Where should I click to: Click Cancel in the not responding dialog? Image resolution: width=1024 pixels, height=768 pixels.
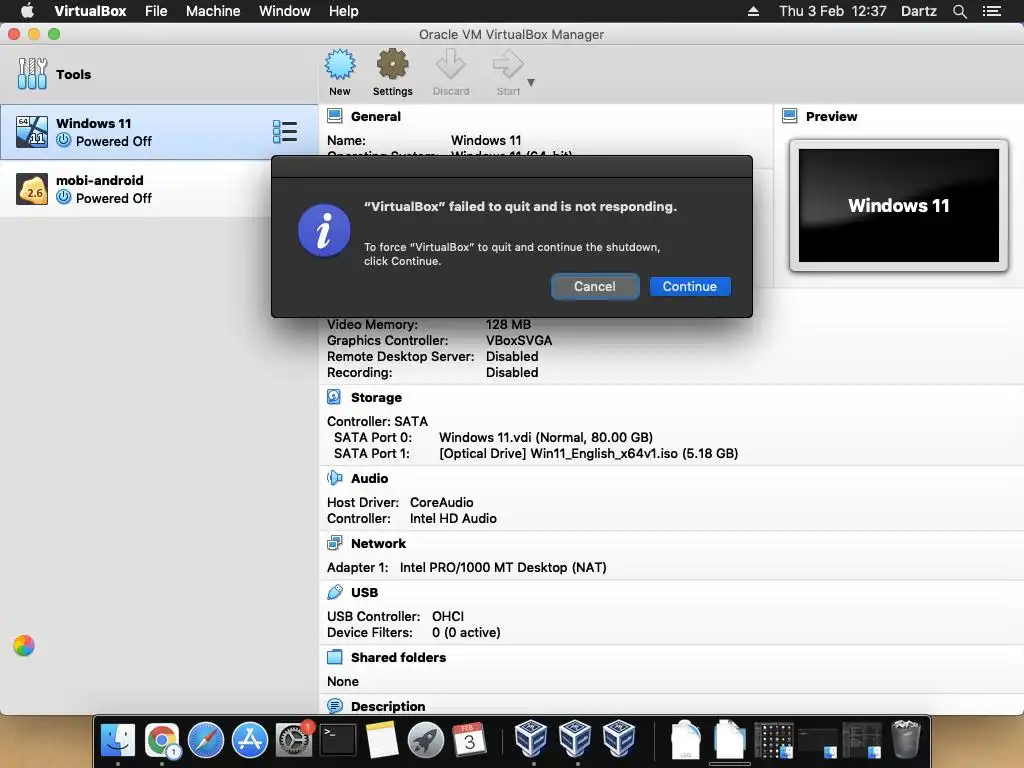(594, 286)
